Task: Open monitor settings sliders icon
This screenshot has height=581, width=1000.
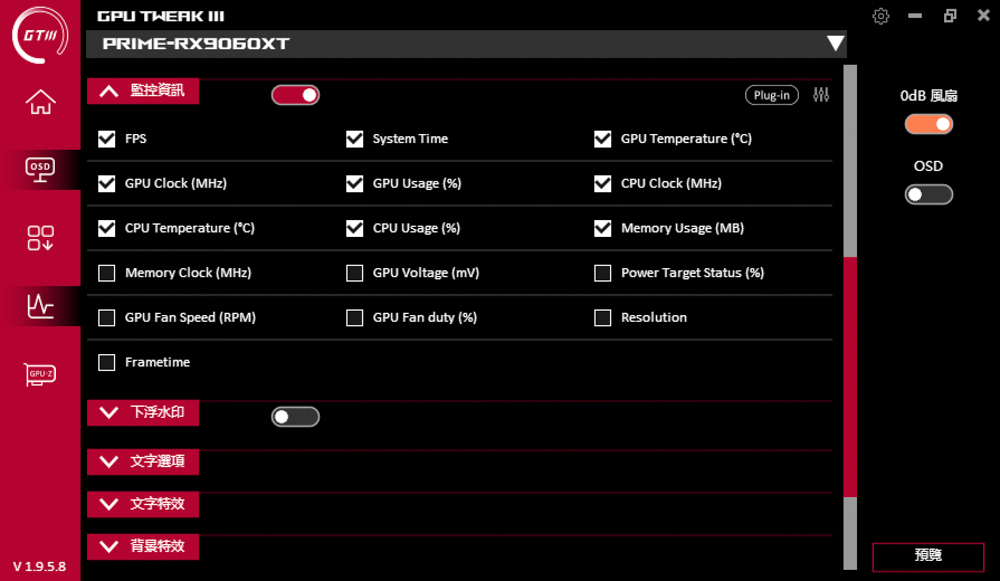Action: coord(821,95)
